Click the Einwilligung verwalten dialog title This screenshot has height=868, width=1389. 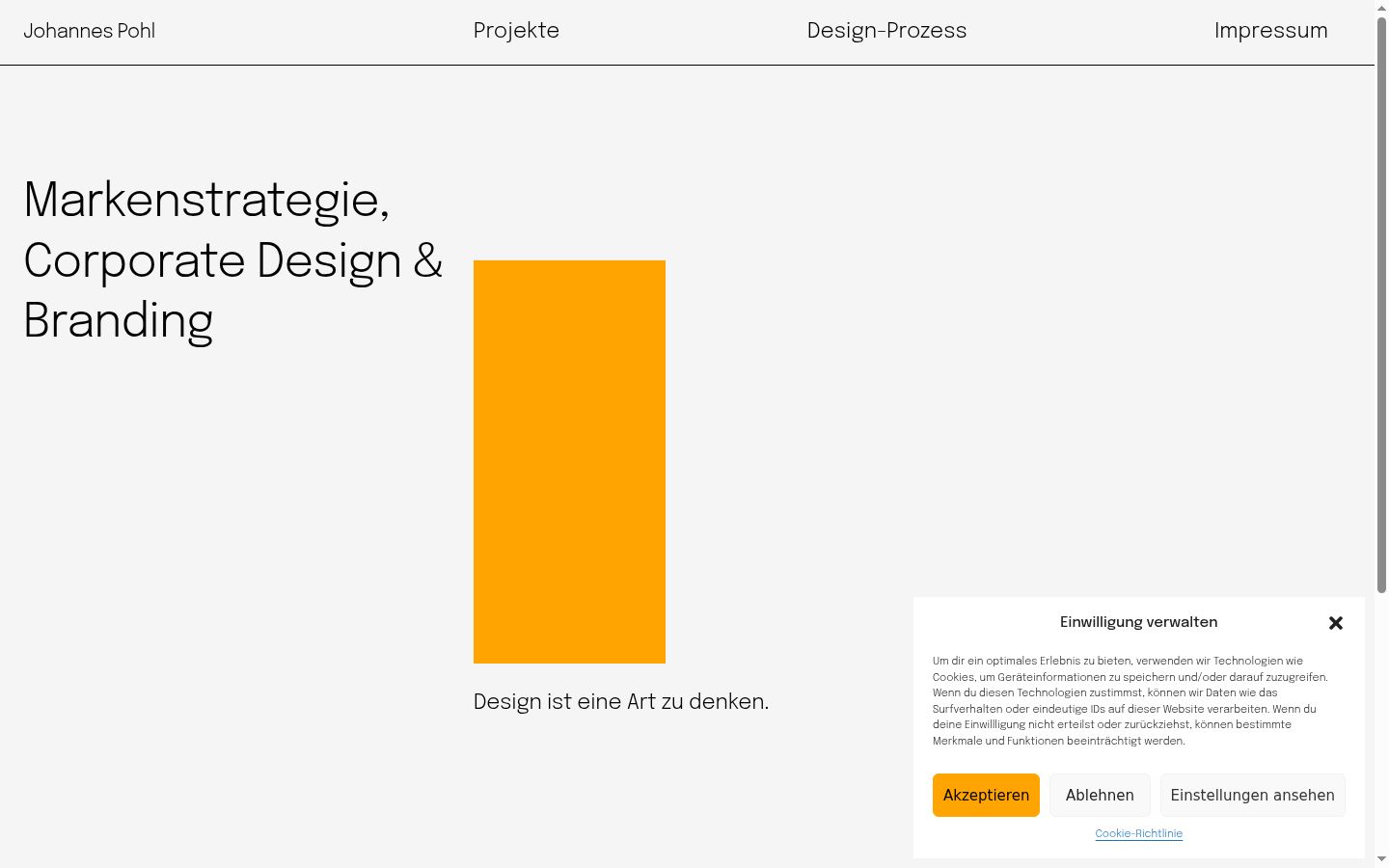[1138, 622]
